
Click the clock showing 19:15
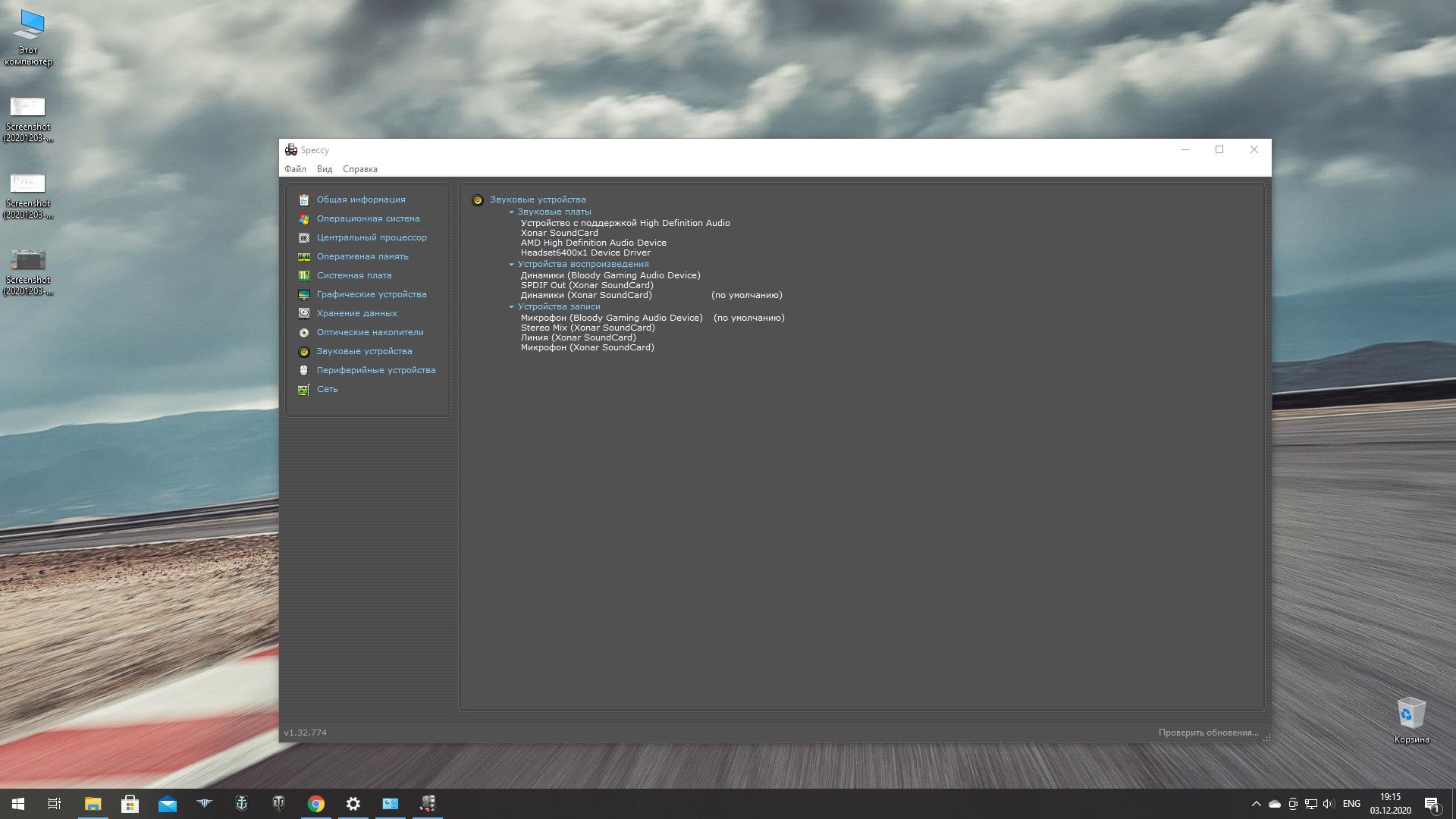click(1390, 798)
